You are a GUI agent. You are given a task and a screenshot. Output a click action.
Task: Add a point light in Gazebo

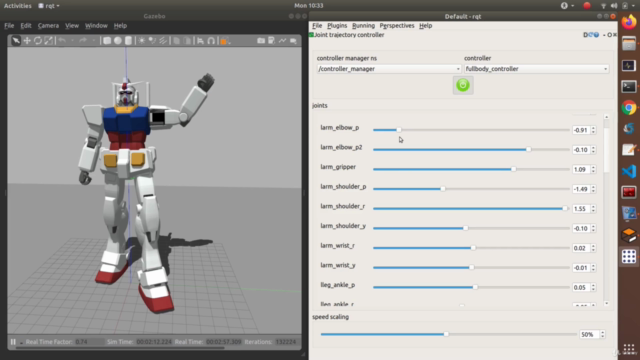pyautogui.click(x=142, y=41)
